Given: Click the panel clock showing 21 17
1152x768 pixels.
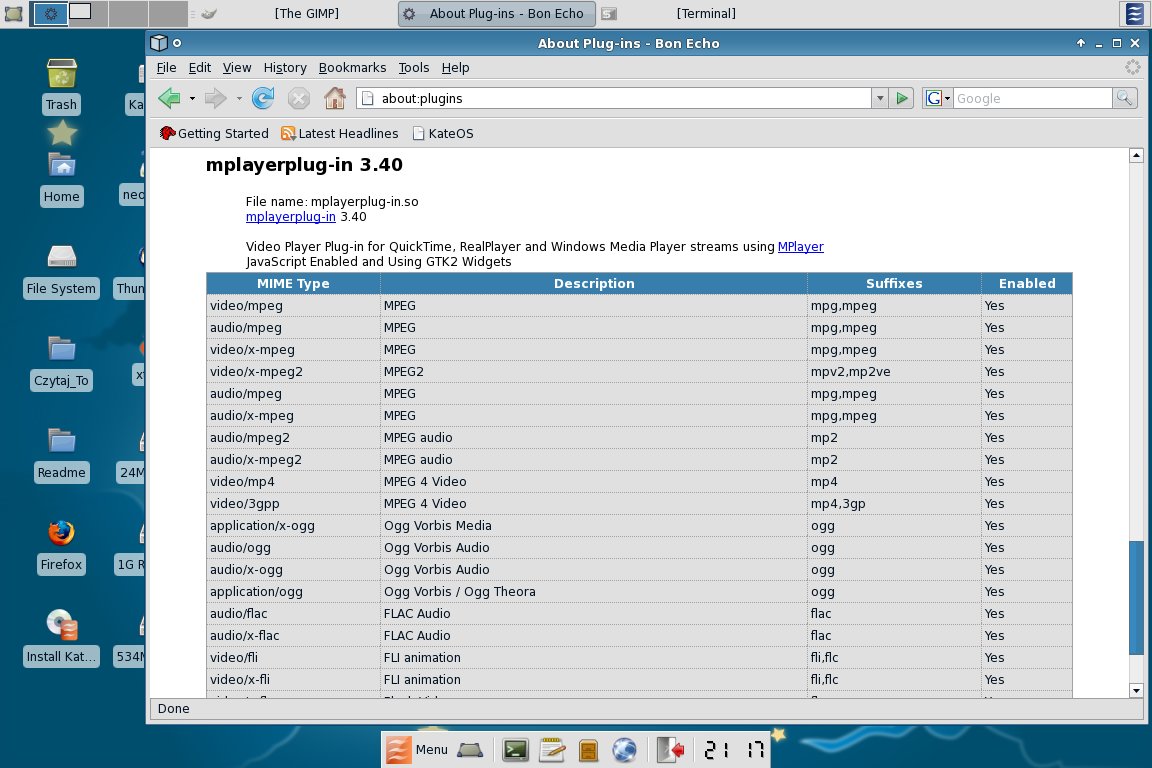Looking at the screenshot, I should click(734, 750).
